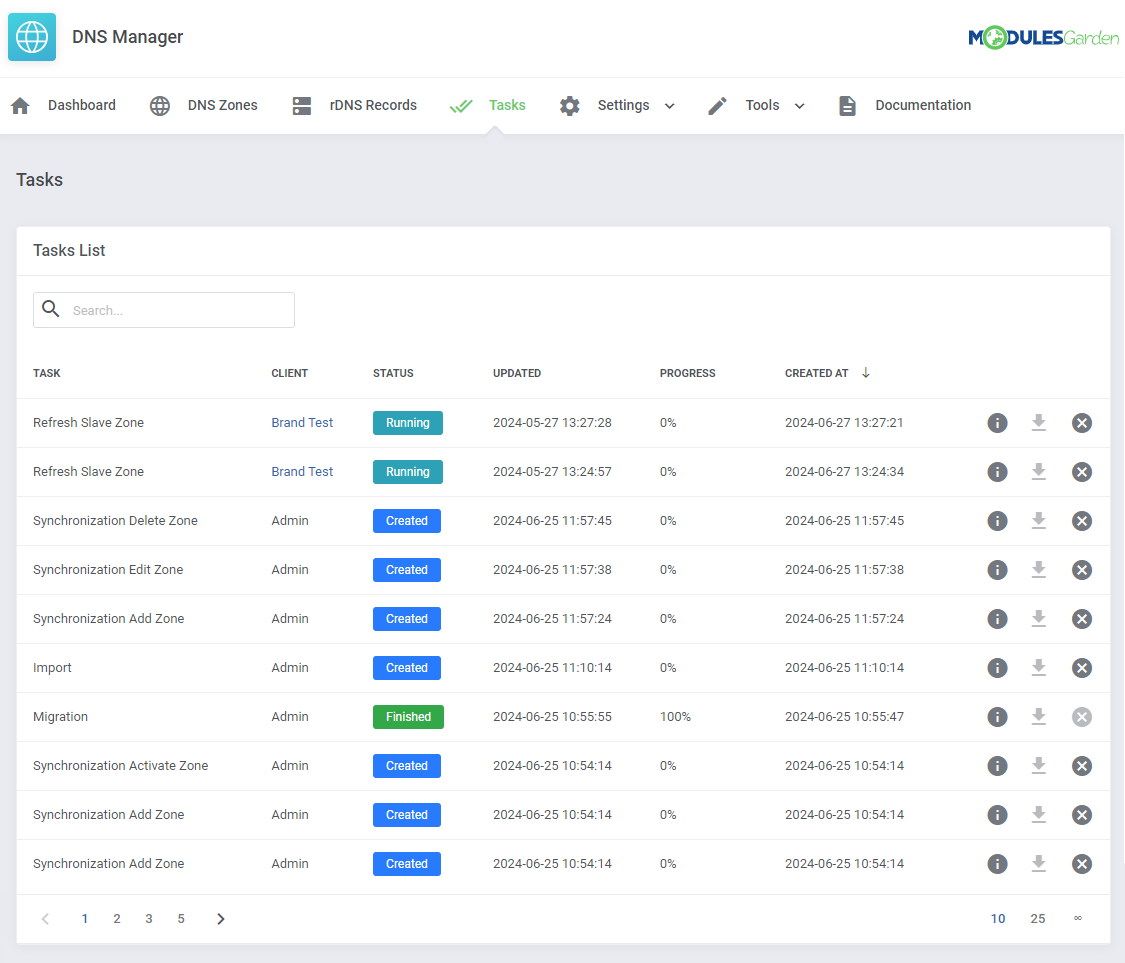This screenshot has height=963, width=1125.
Task: Open Brand Test client for 13:27:21 task
Action: (302, 423)
